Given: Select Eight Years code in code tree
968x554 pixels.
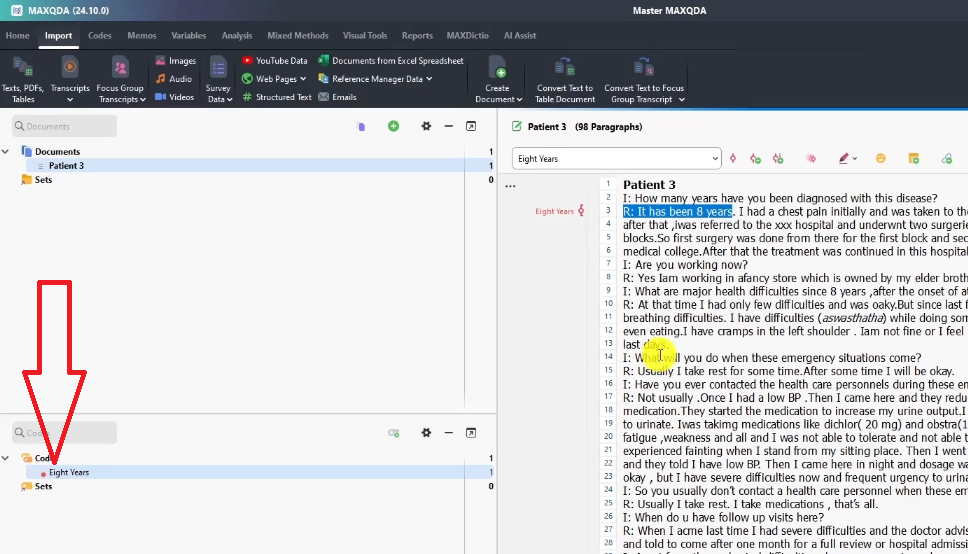Looking at the screenshot, I should 68,472.
